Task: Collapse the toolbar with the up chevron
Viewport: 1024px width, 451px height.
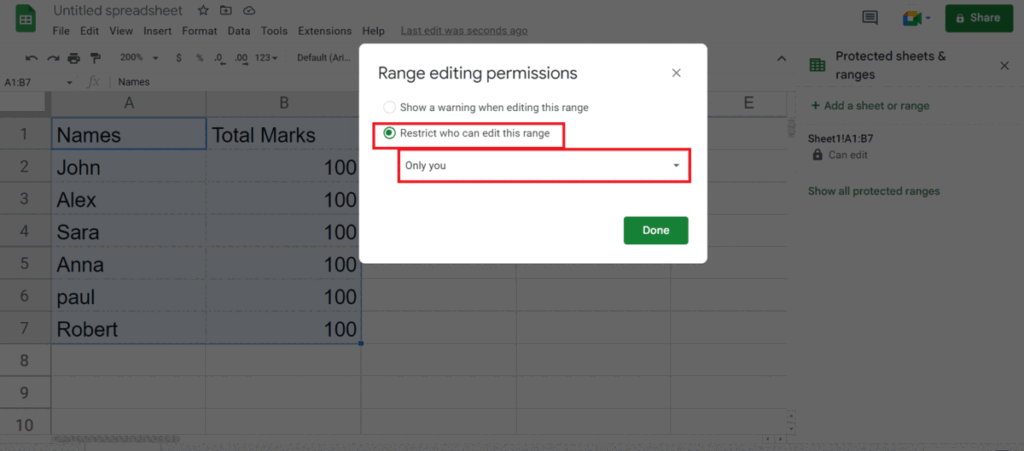Action: click(781, 59)
